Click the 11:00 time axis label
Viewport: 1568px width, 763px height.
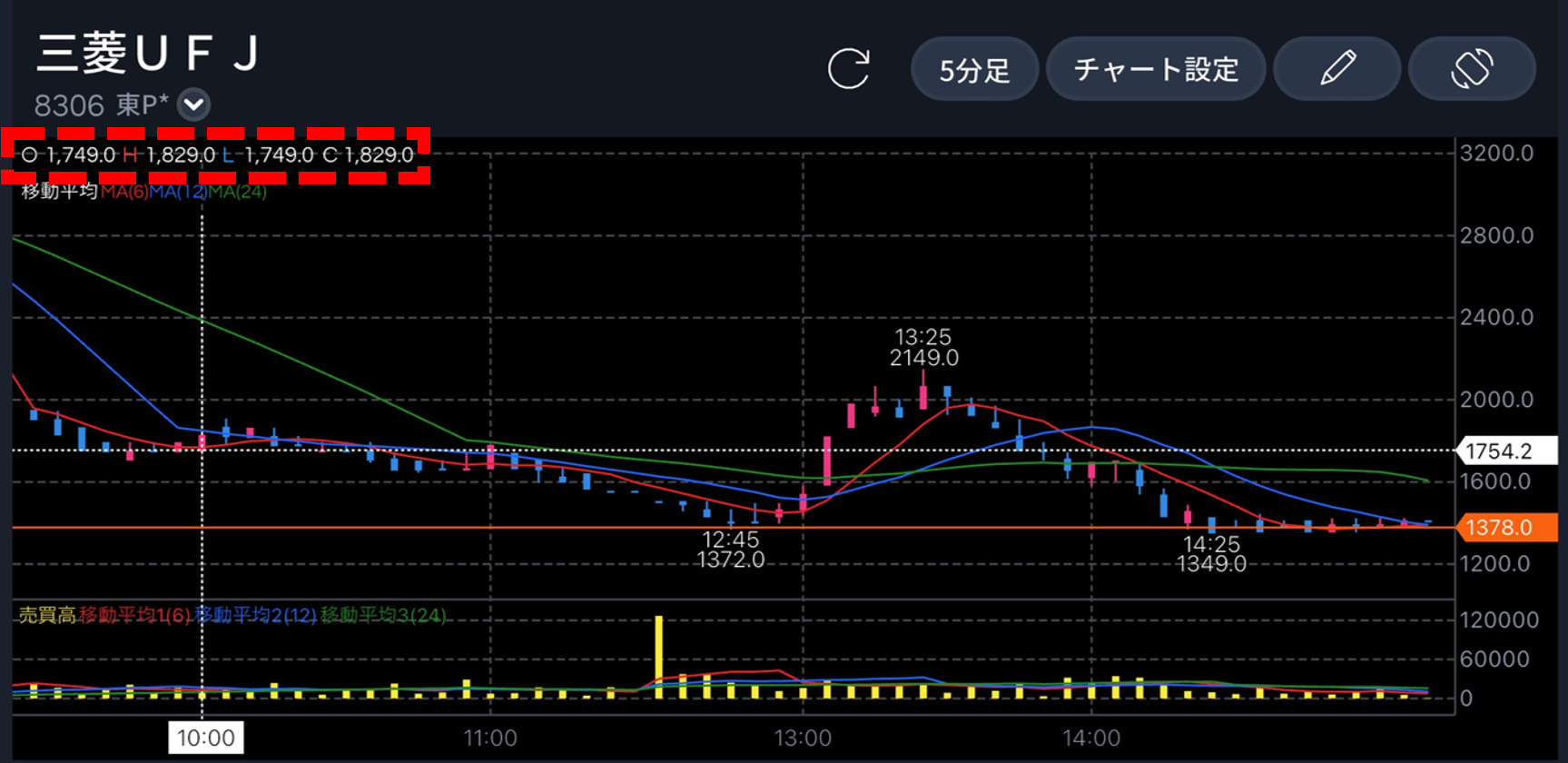point(490,738)
